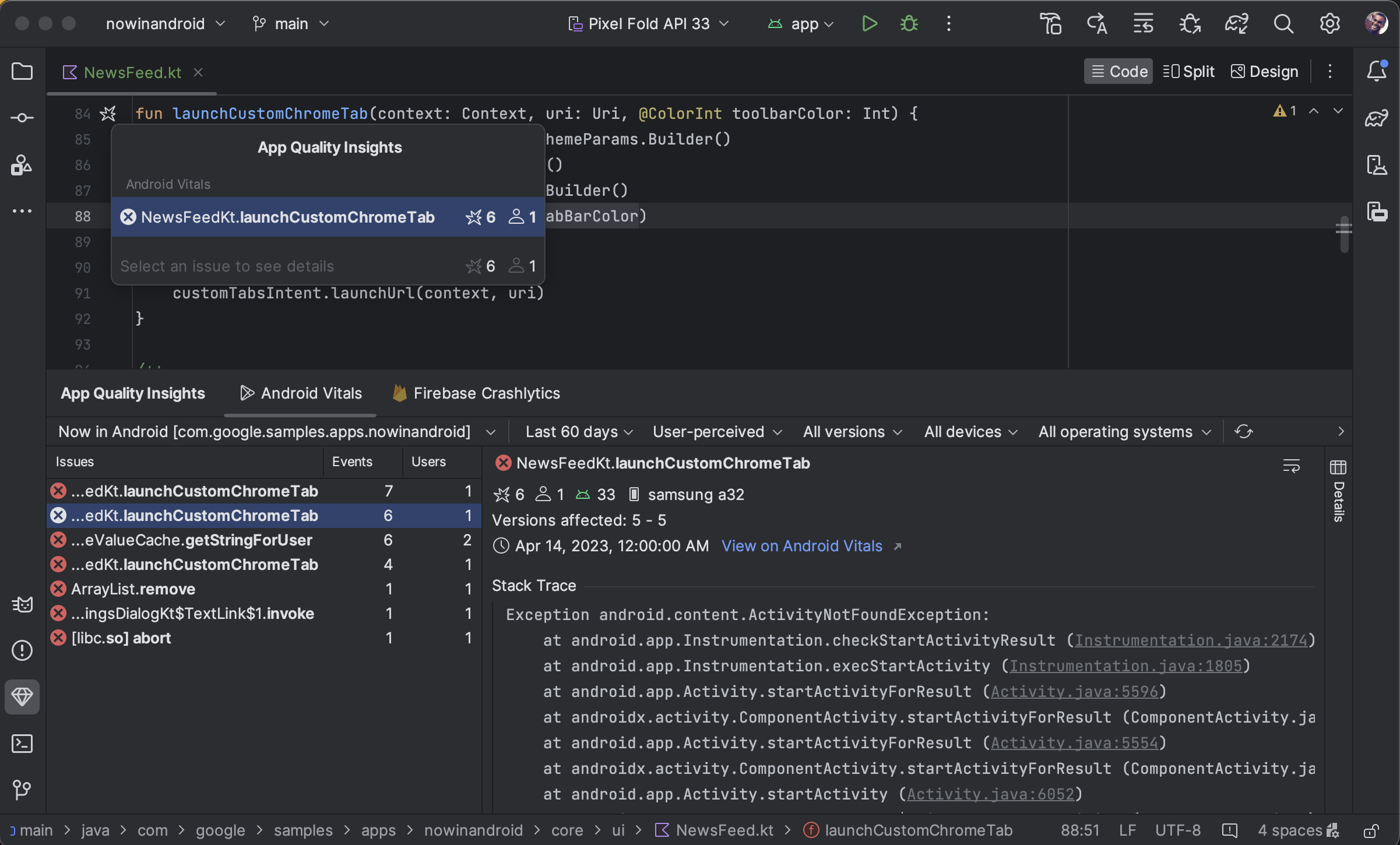The image size is (1400, 845).
Task: Toggle the User-perceived filter dropdown
Action: (715, 432)
